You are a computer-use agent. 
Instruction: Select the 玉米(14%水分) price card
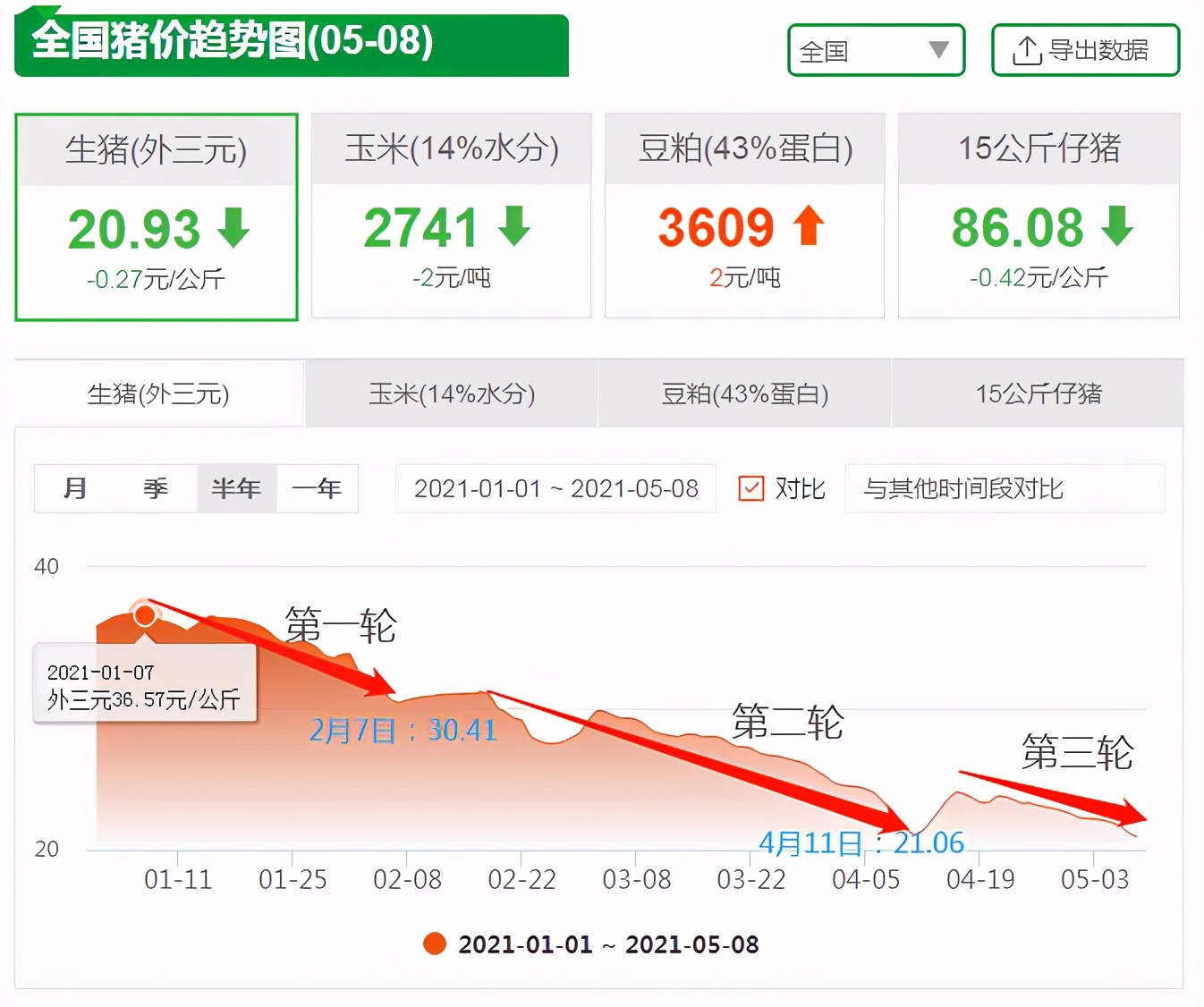[451, 216]
